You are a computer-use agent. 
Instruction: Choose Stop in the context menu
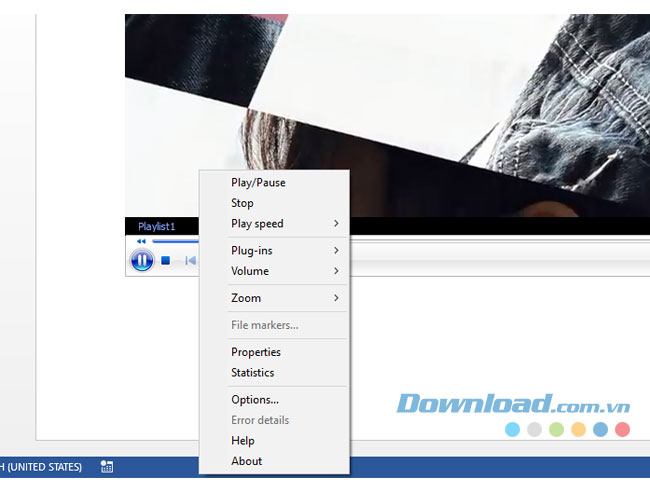pos(242,203)
